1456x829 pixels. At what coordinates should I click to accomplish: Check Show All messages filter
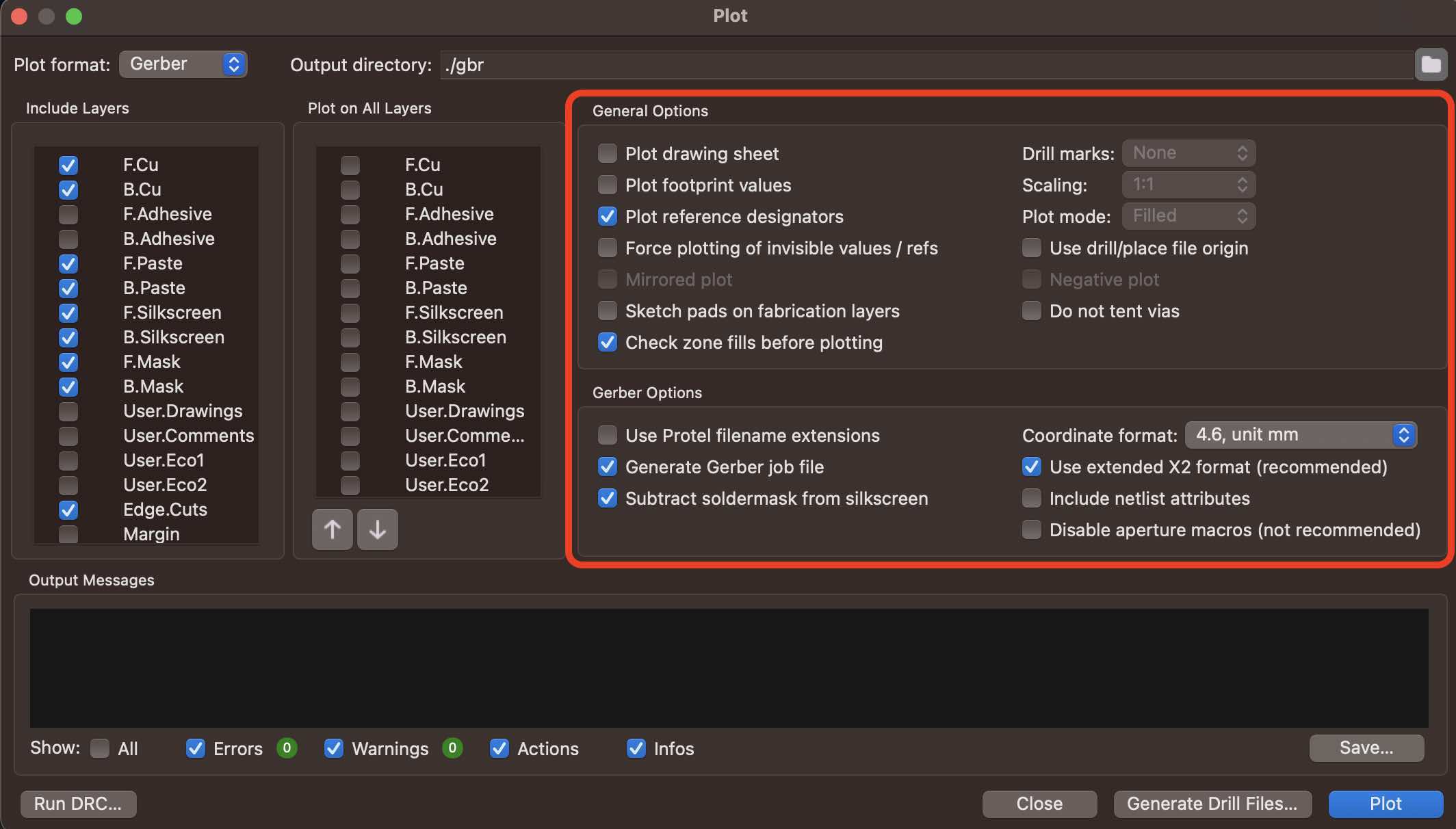tap(100, 748)
